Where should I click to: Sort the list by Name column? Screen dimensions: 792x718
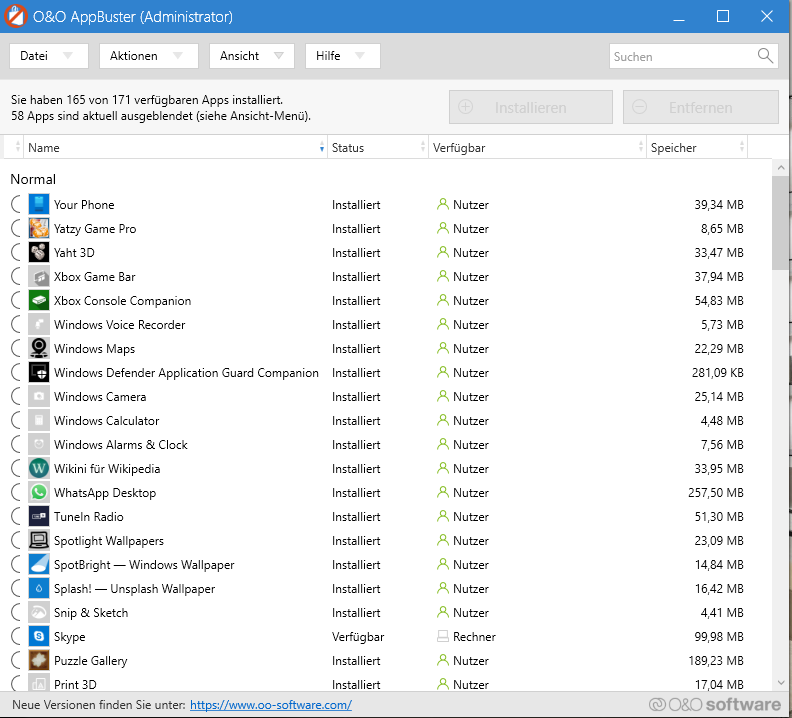coord(175,148)
